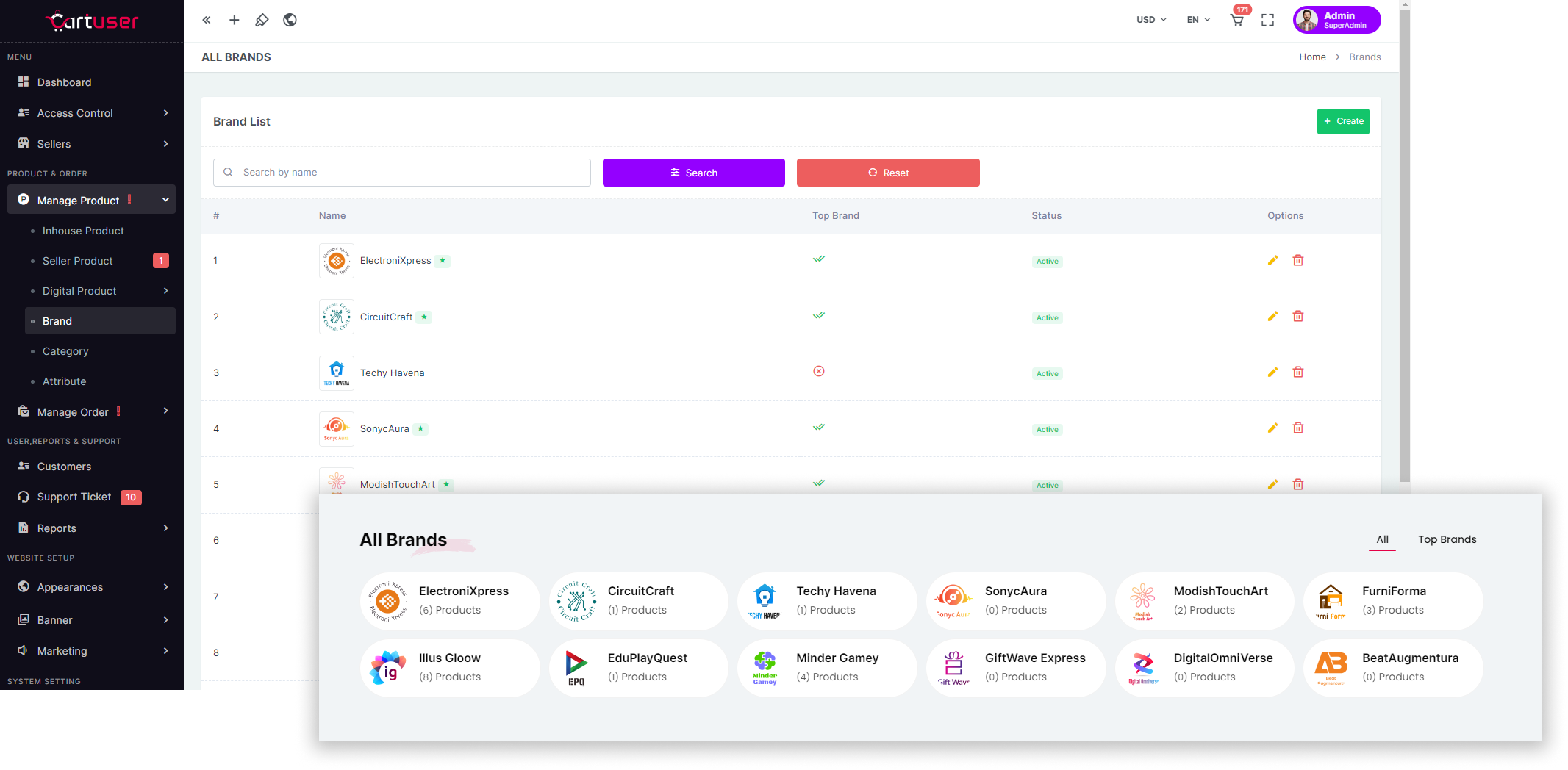Click the red Reset button
1568x770 pixels.
point(888,173)
